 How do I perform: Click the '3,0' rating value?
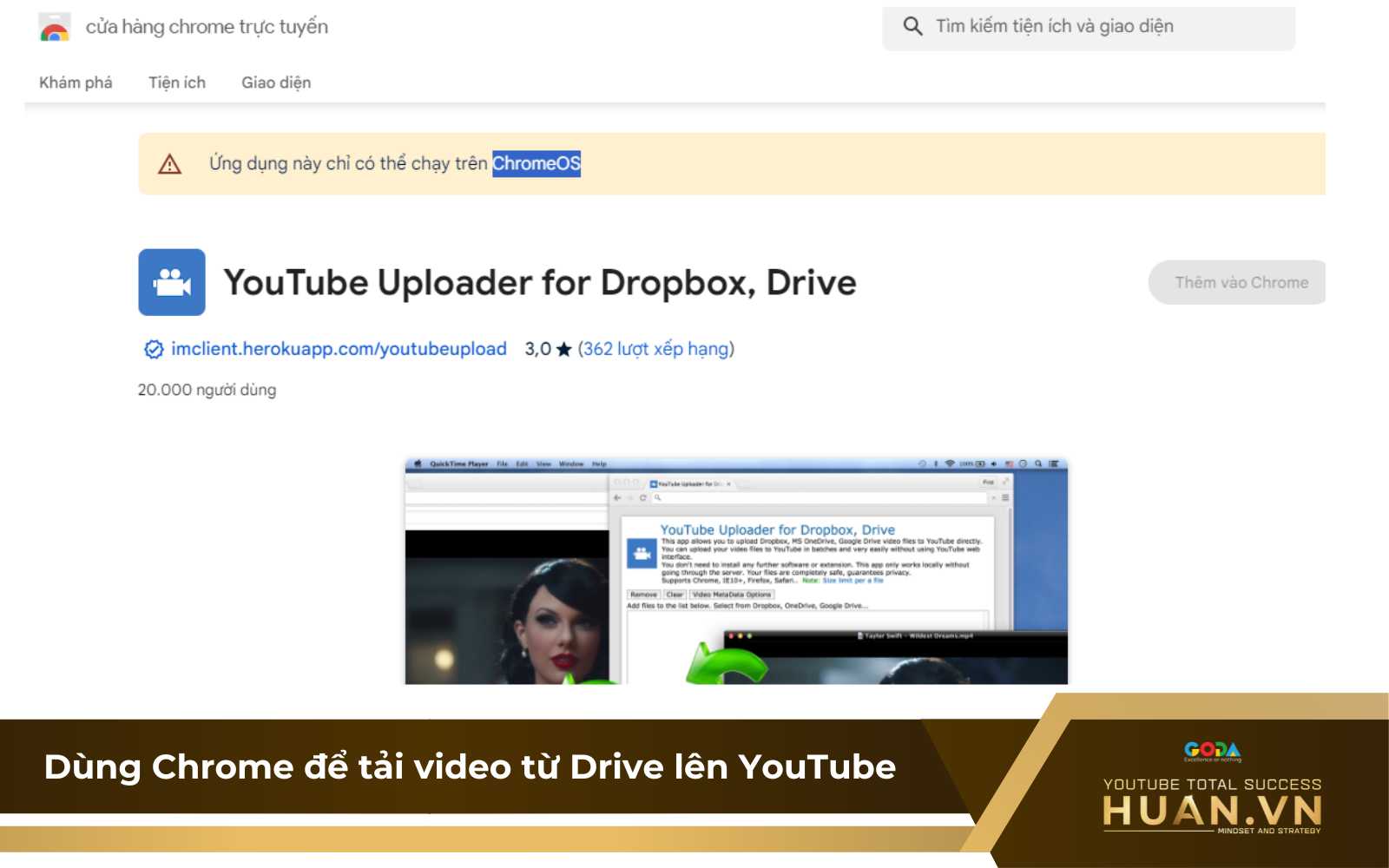[537, 349]
